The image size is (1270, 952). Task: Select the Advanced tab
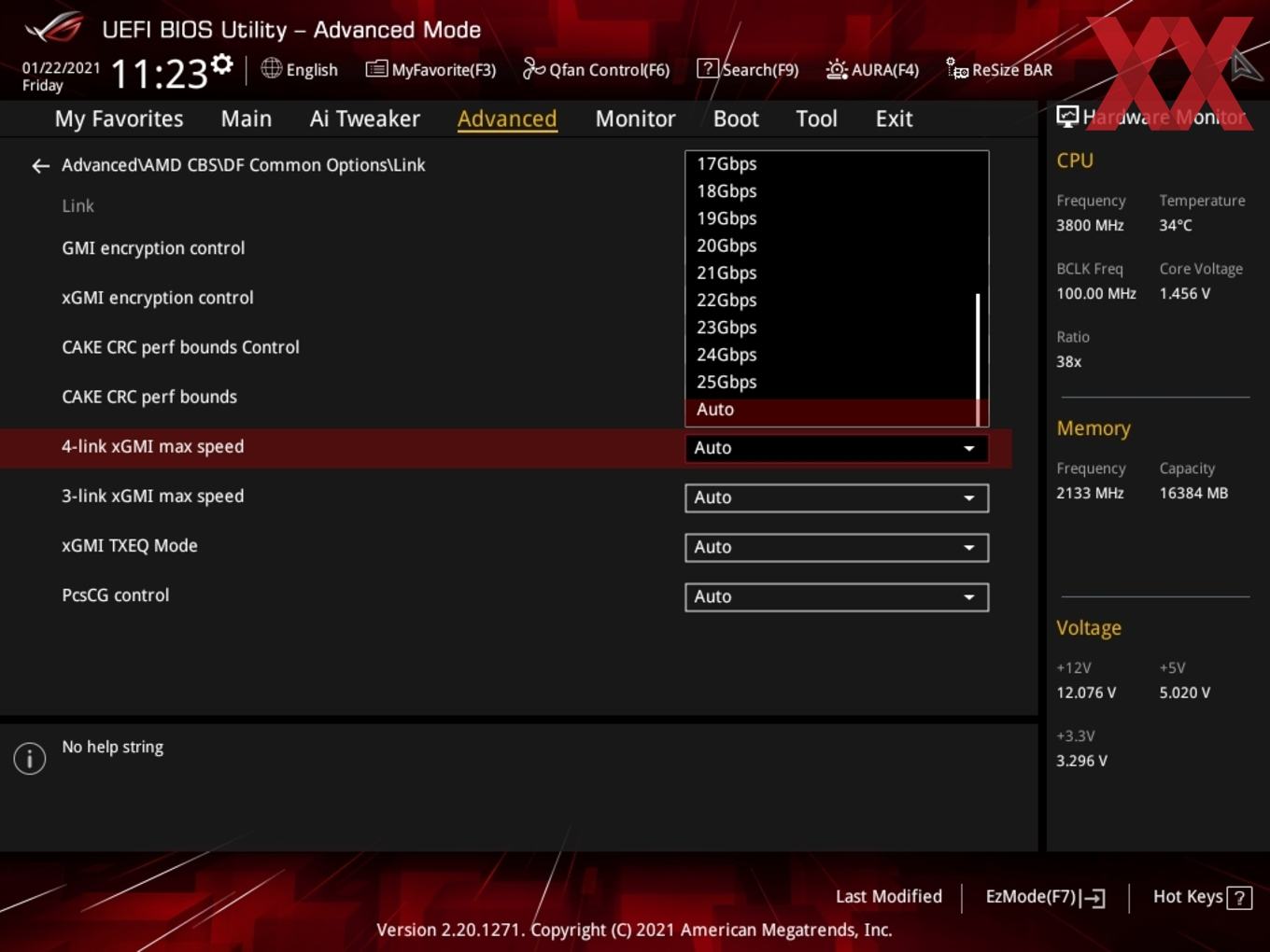[507, 119]
